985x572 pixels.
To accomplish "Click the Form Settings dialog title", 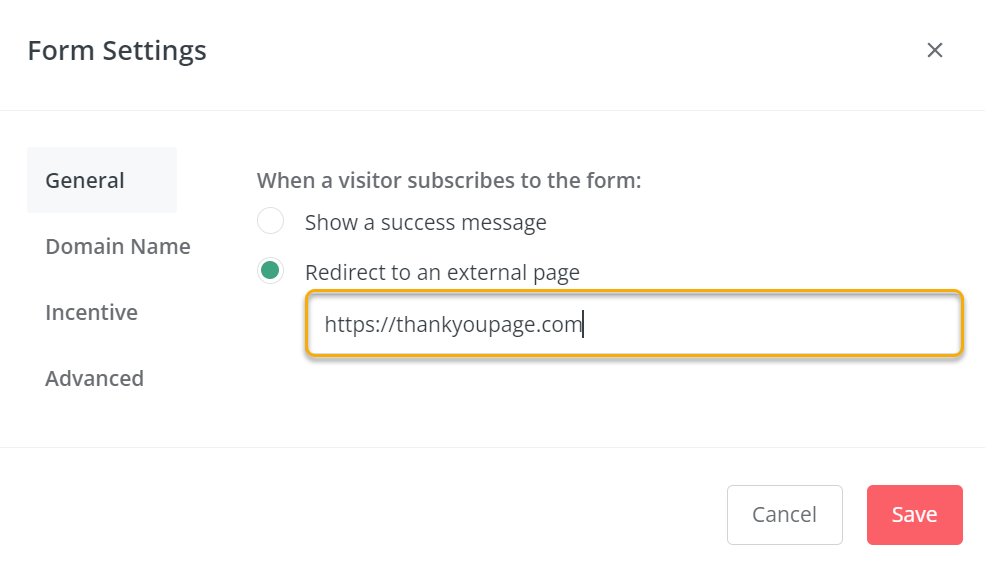I will point(117,50).
